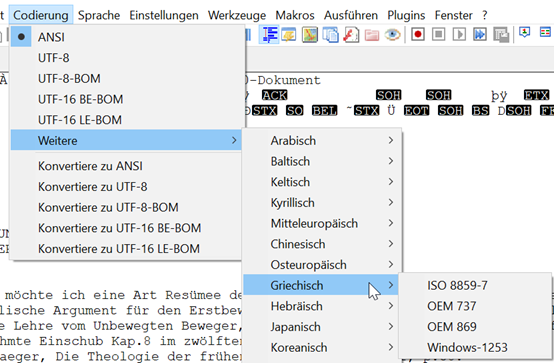Click the word 'Dokument' in editor
Viewport: 554px width, 363px height.
289,80
